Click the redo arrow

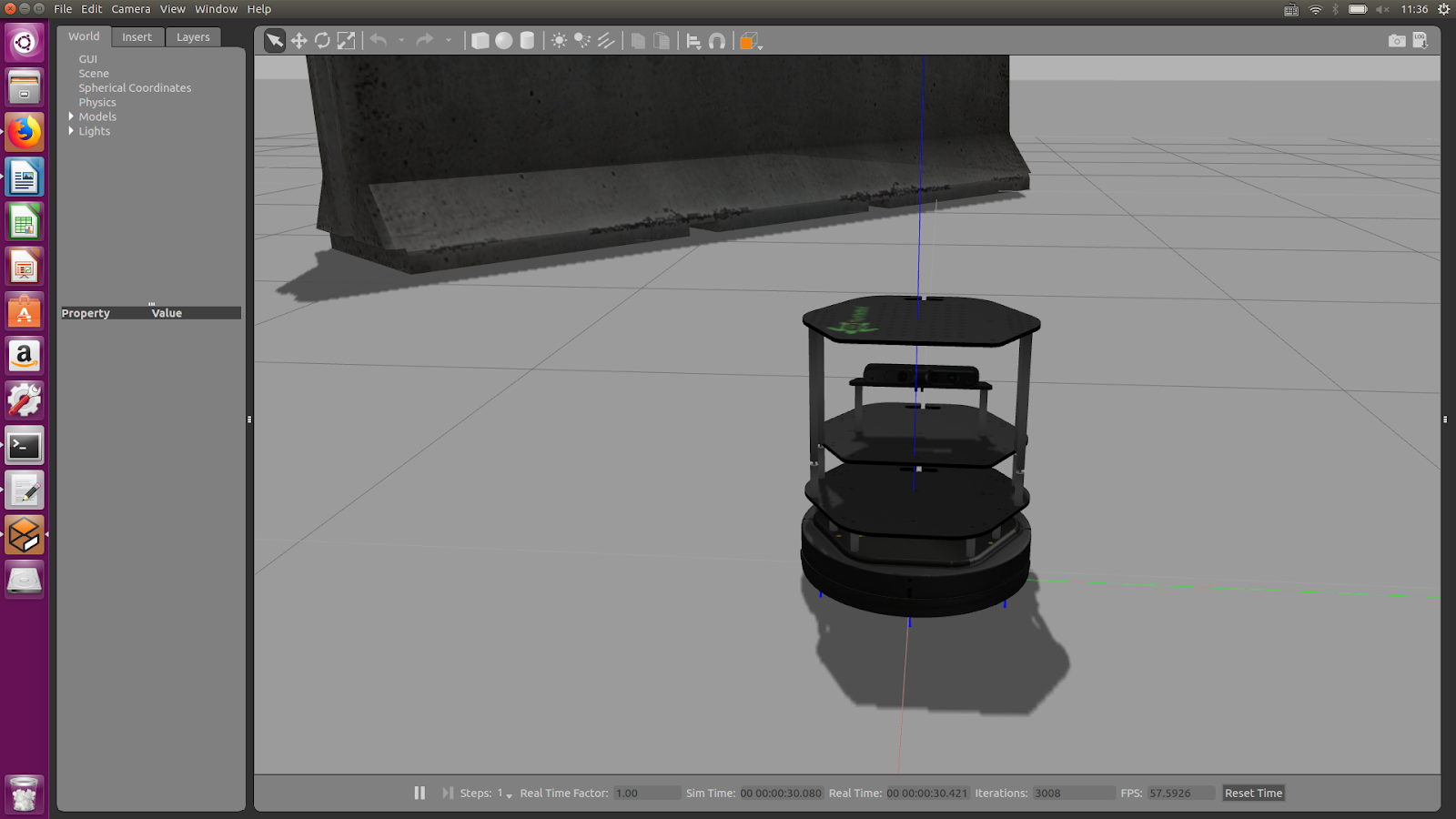tap(425, 41)
